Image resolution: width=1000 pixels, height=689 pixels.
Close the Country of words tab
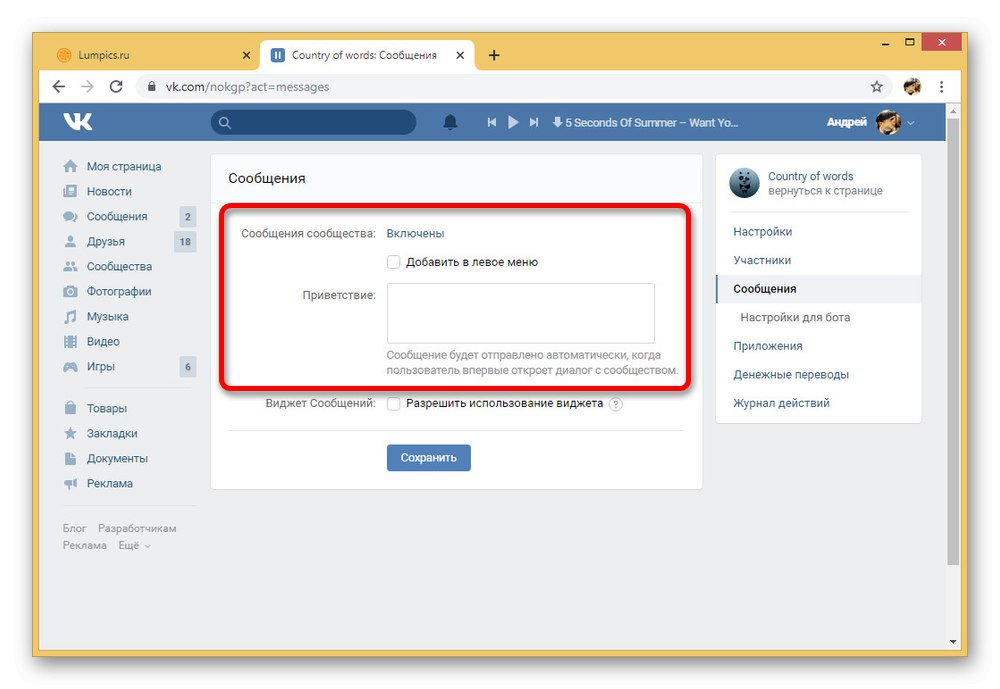460,56
